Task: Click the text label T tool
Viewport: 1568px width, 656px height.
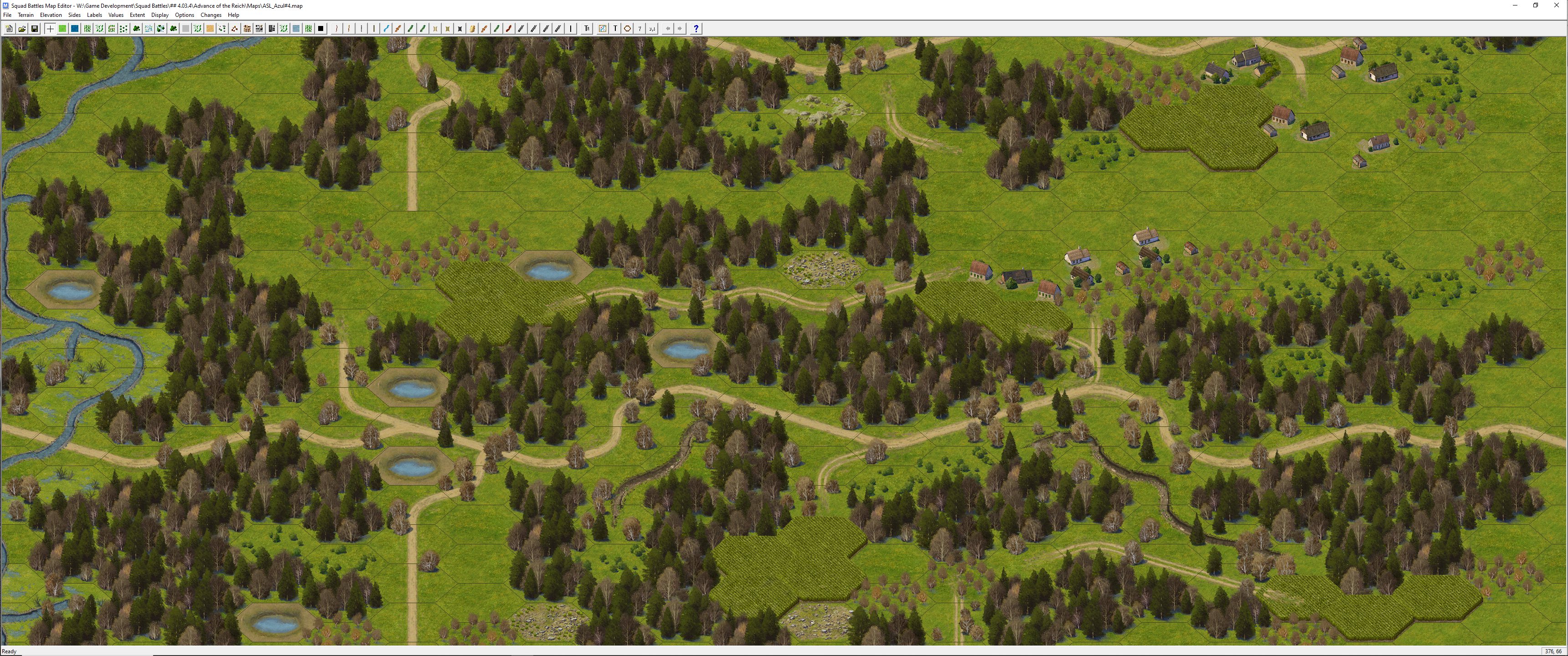Action: pos(615,29)
